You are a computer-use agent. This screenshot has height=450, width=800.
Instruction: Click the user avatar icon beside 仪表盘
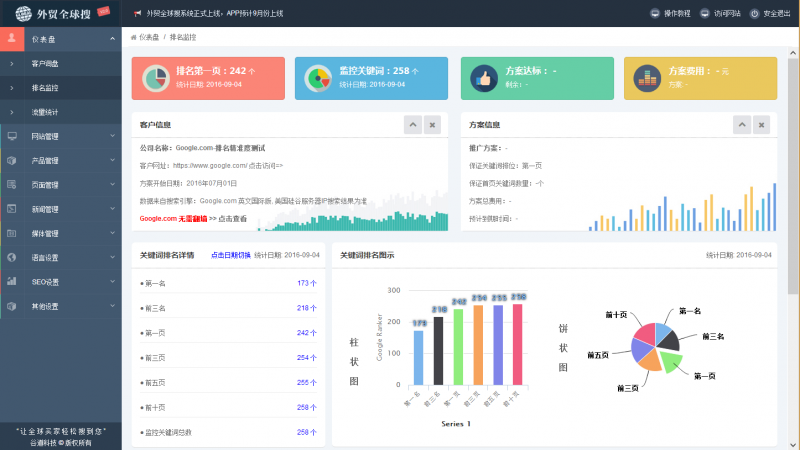pos(11,39)
